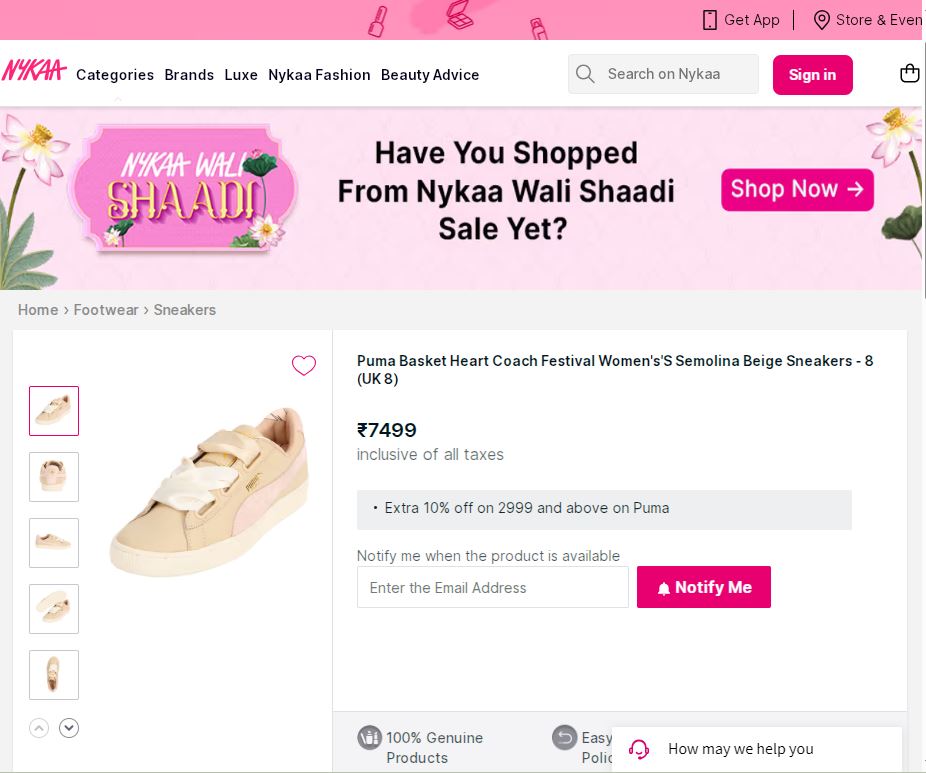Screen dimensions: 926x773
Task: Open the Categories menu
Action: (114, 75)
